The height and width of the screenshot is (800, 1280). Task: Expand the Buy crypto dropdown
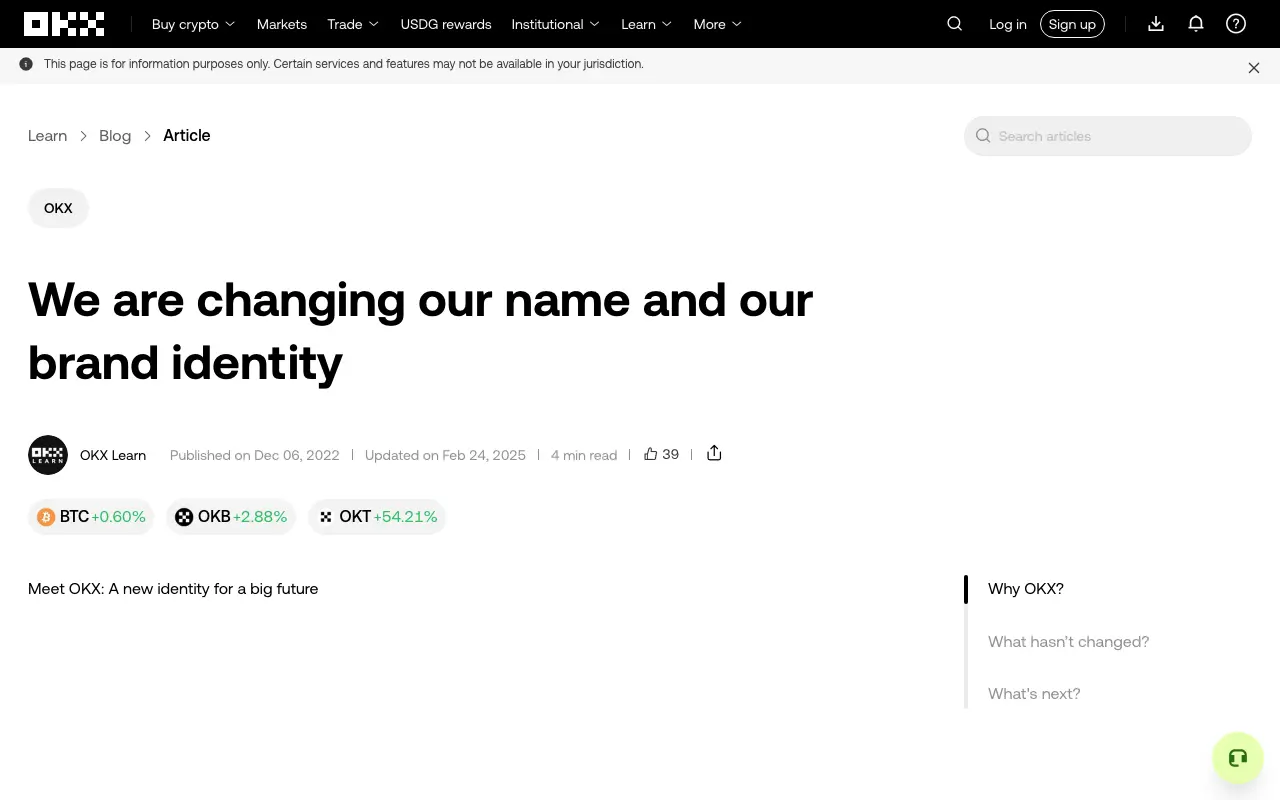[x=193, y=24]
